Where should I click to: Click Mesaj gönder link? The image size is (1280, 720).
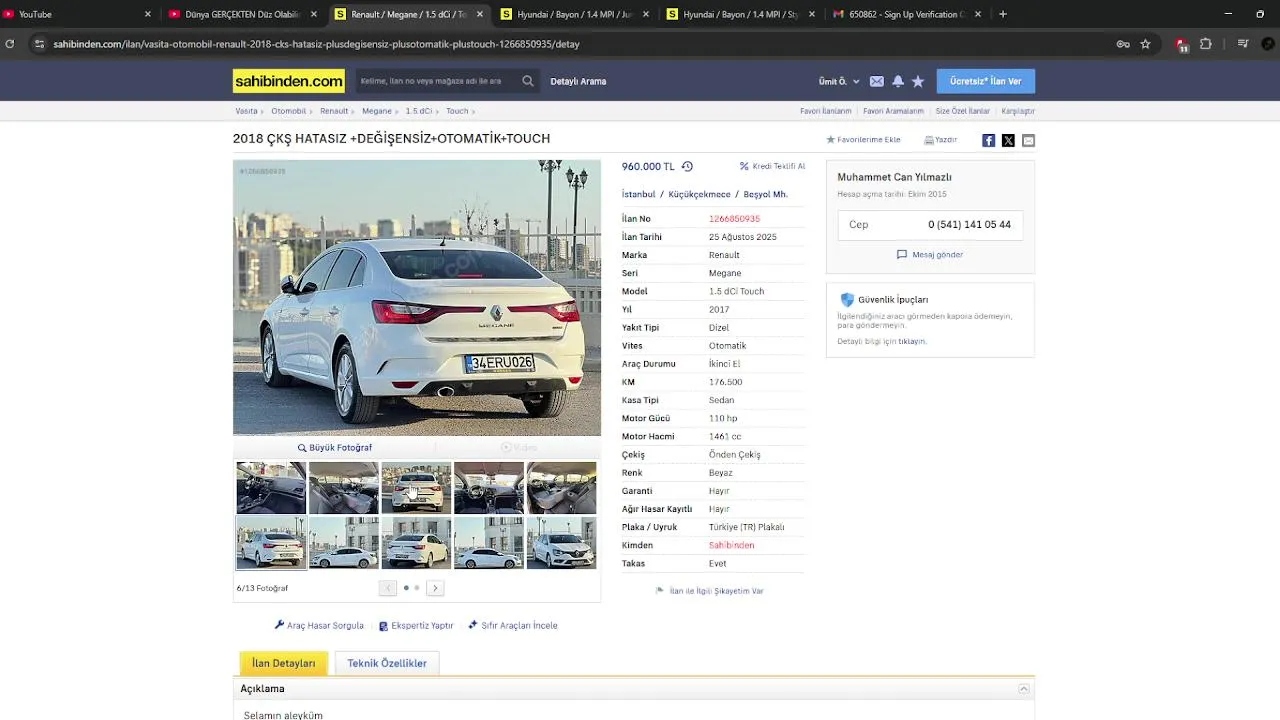click(930, 255)
